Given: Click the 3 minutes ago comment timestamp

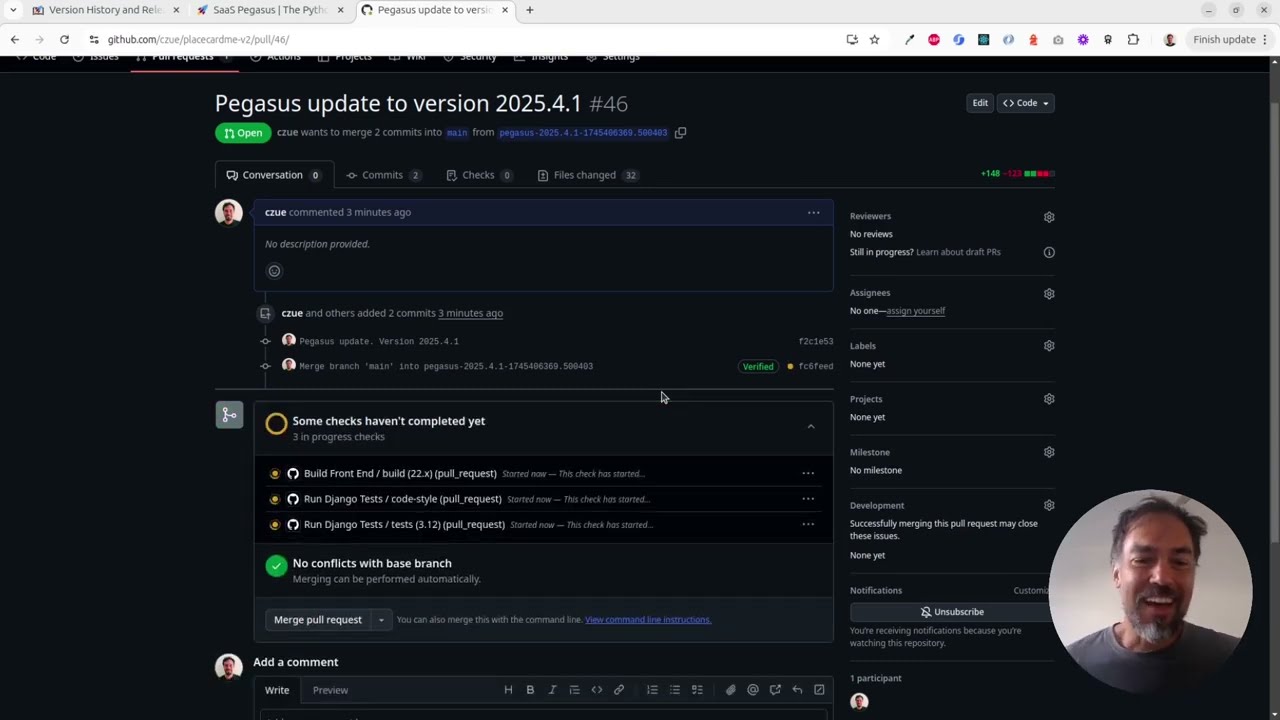Looking at the screenshot, I should click(x=378, y=212).
